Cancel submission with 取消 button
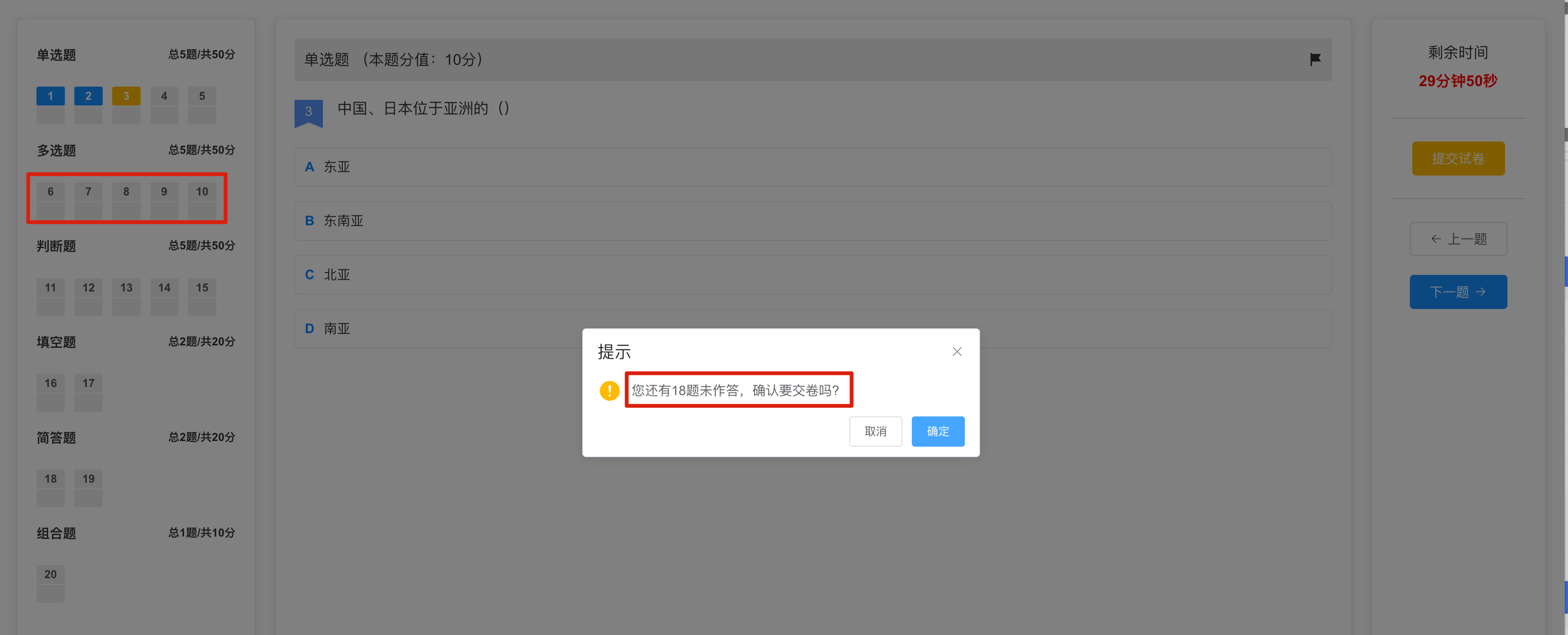The width and height of the screenshot is (1568, 635). pyautogui.click(x=875, y=431)
